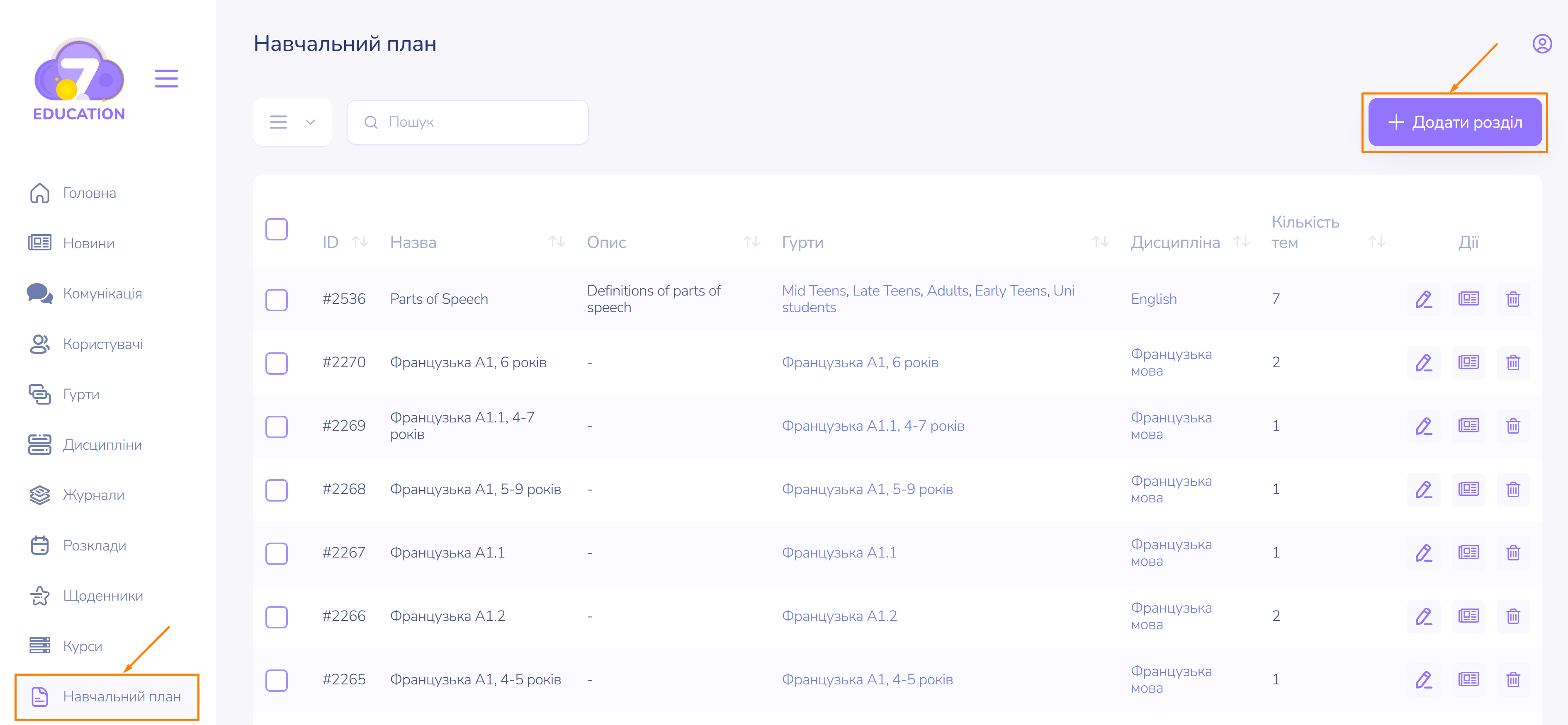Sort table by Гурти column
1568x725 pixels.
click(x=1100, y=242)
